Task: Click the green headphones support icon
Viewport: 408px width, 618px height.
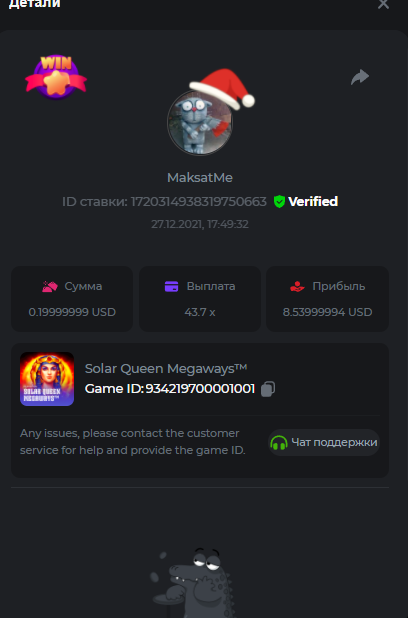Action: pos(279,443)
